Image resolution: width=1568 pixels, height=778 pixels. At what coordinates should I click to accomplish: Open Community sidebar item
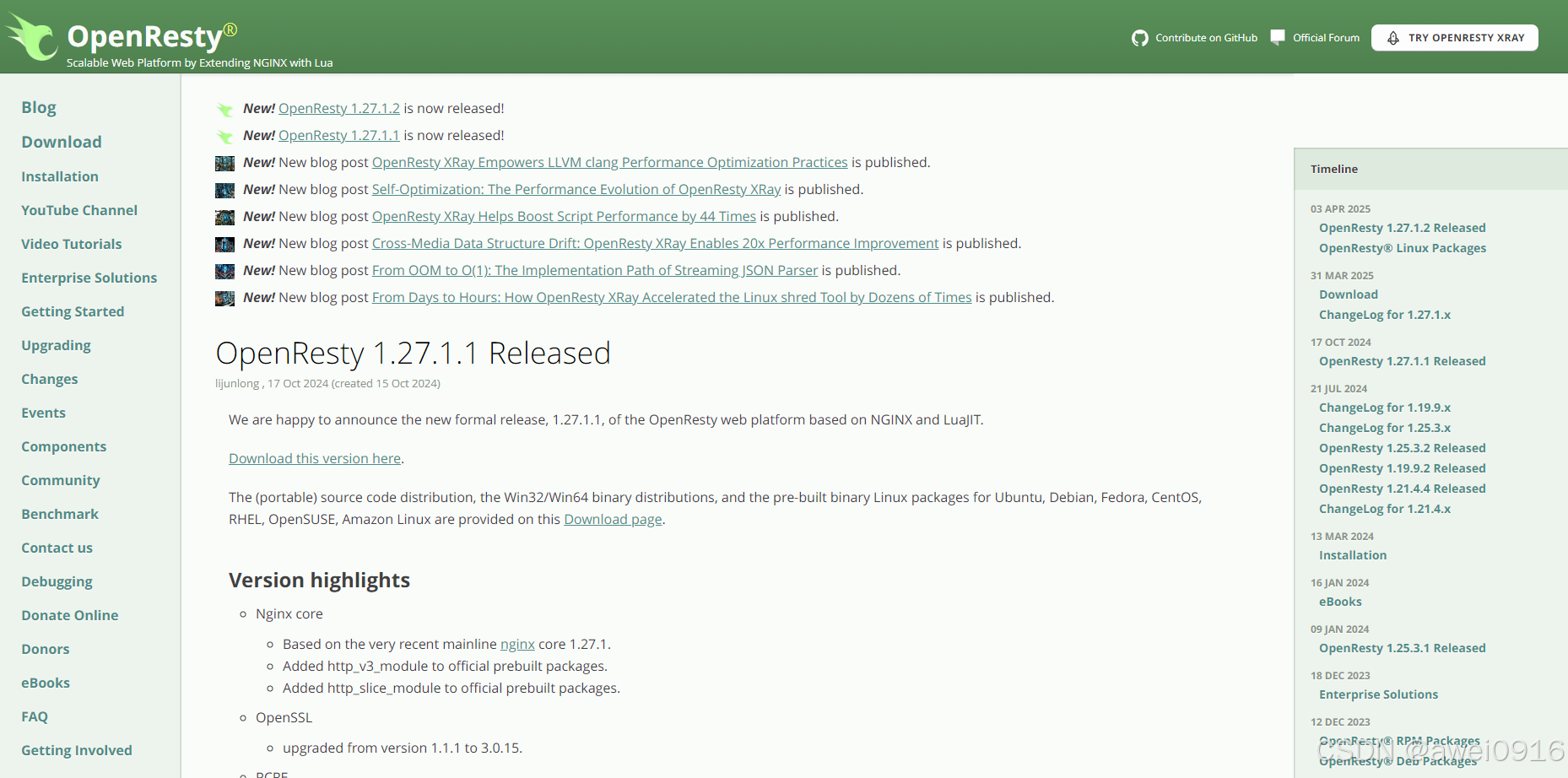(x=61, y=480)
